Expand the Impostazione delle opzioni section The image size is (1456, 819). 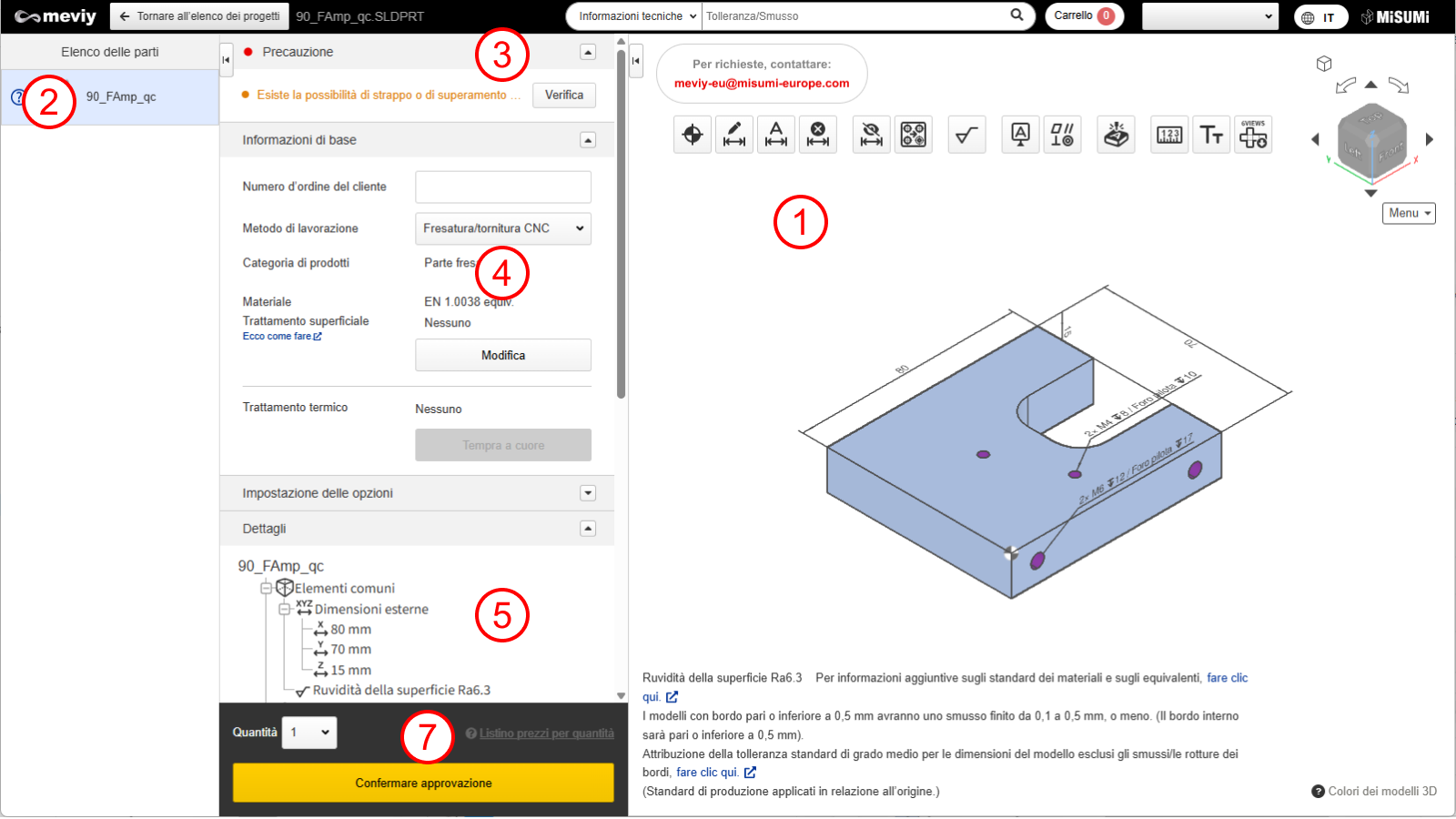click(x=588, y=493)
